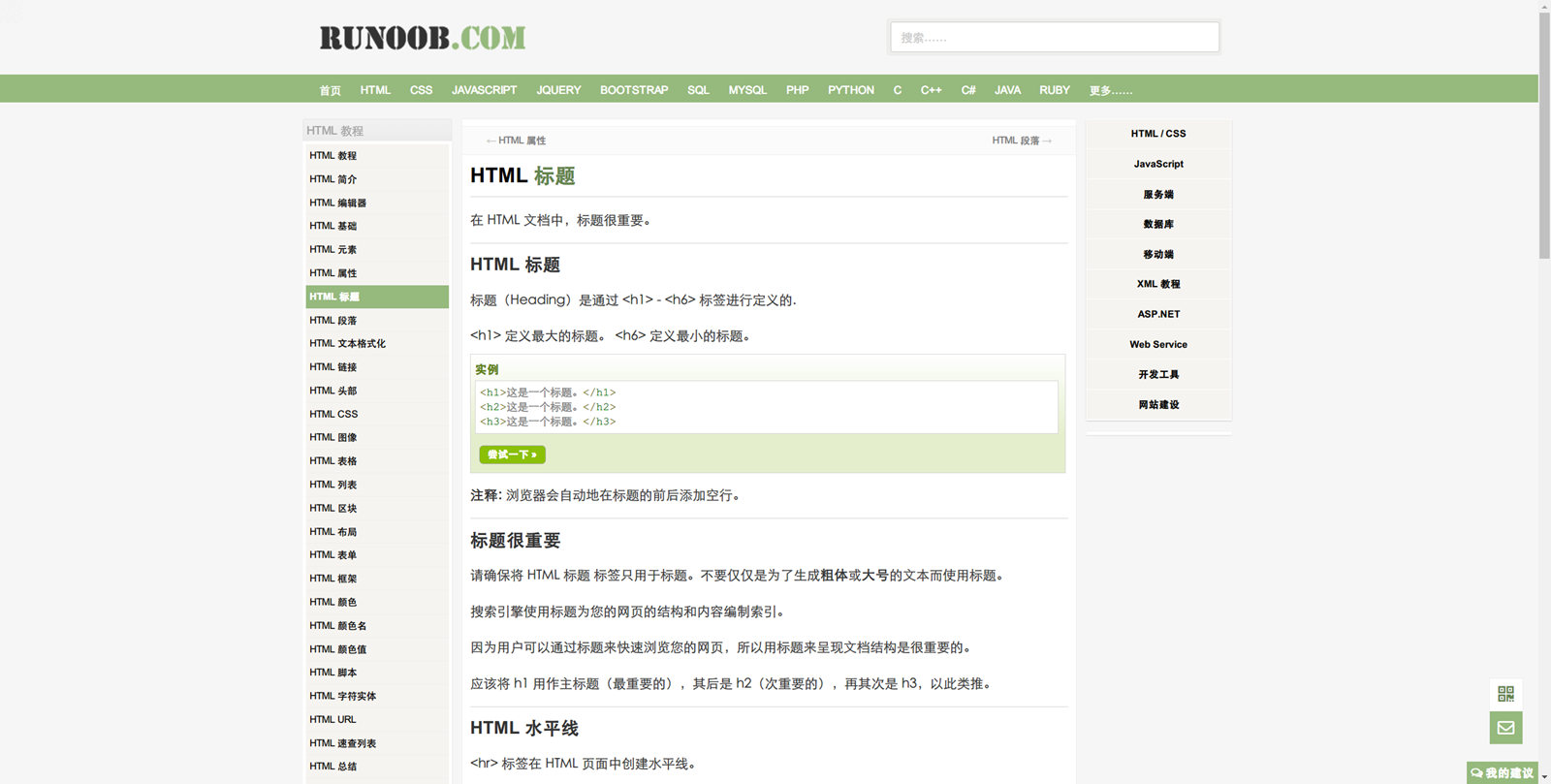Click the page vertical scrollbar thumb
The image size is (1551, 784).
pos(1544,136)
